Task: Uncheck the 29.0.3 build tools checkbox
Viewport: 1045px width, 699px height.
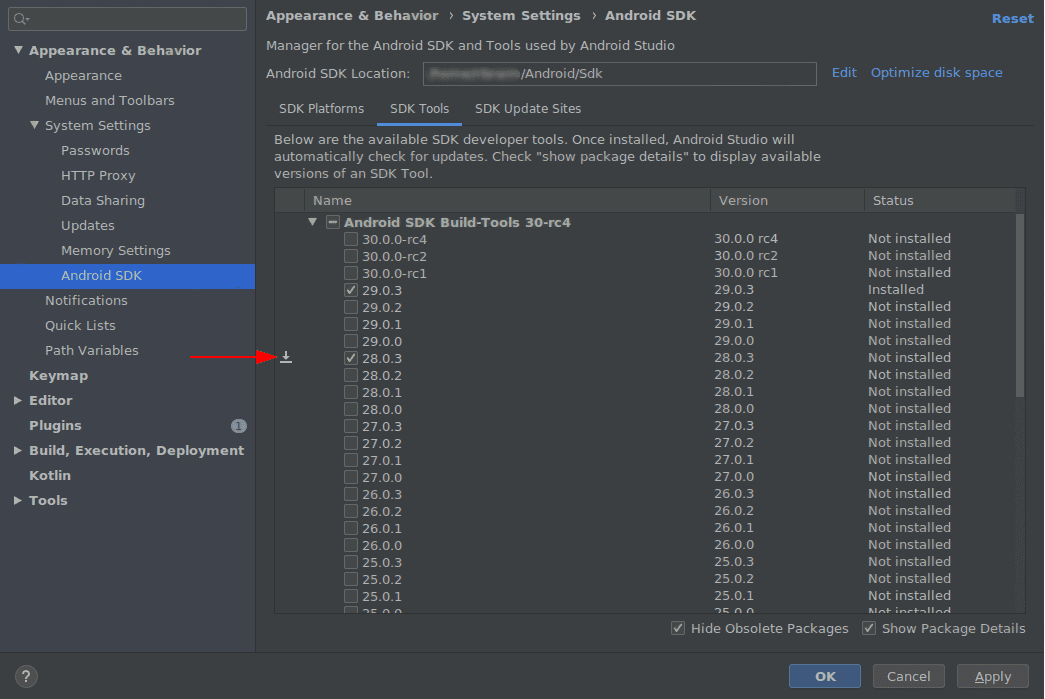Action: (x=351, y=290)
